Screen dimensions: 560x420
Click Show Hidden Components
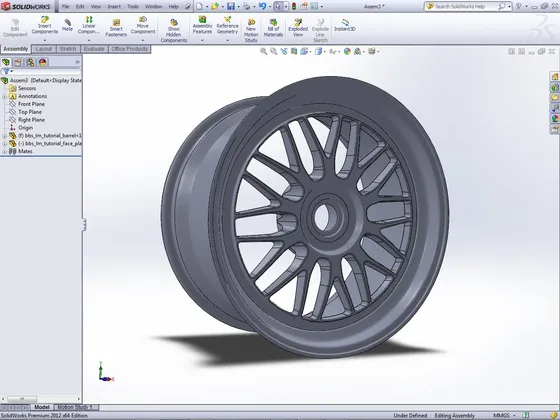(x=174, y=31)
